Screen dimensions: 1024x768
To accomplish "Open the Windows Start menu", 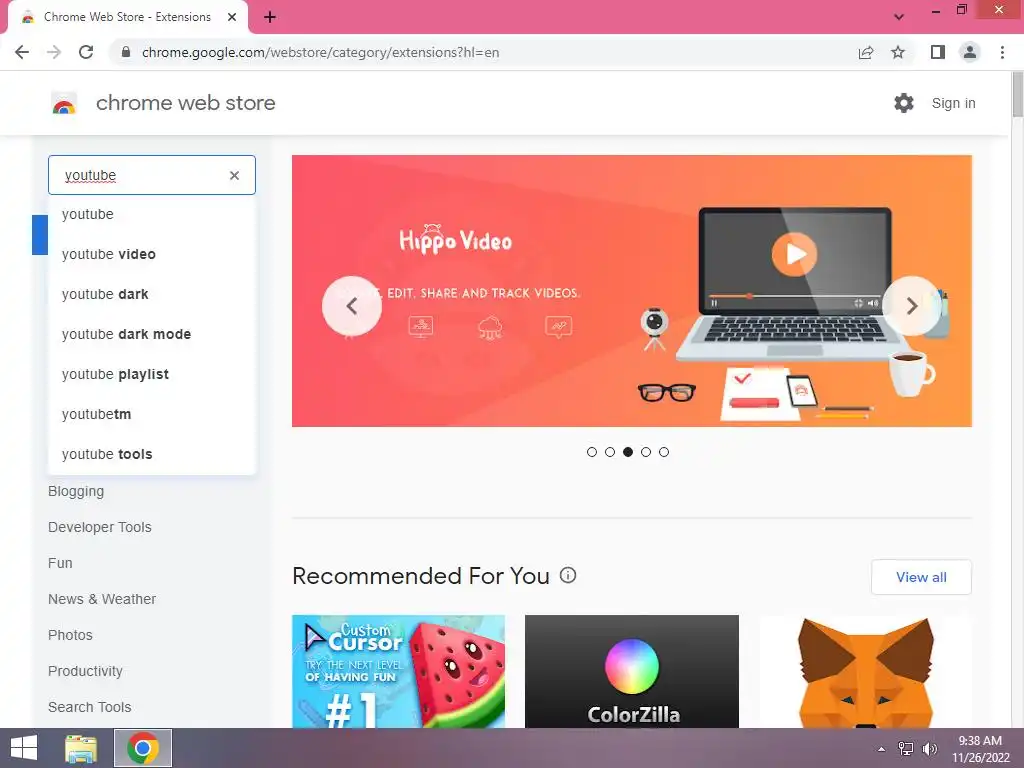I will click(24, 748).
